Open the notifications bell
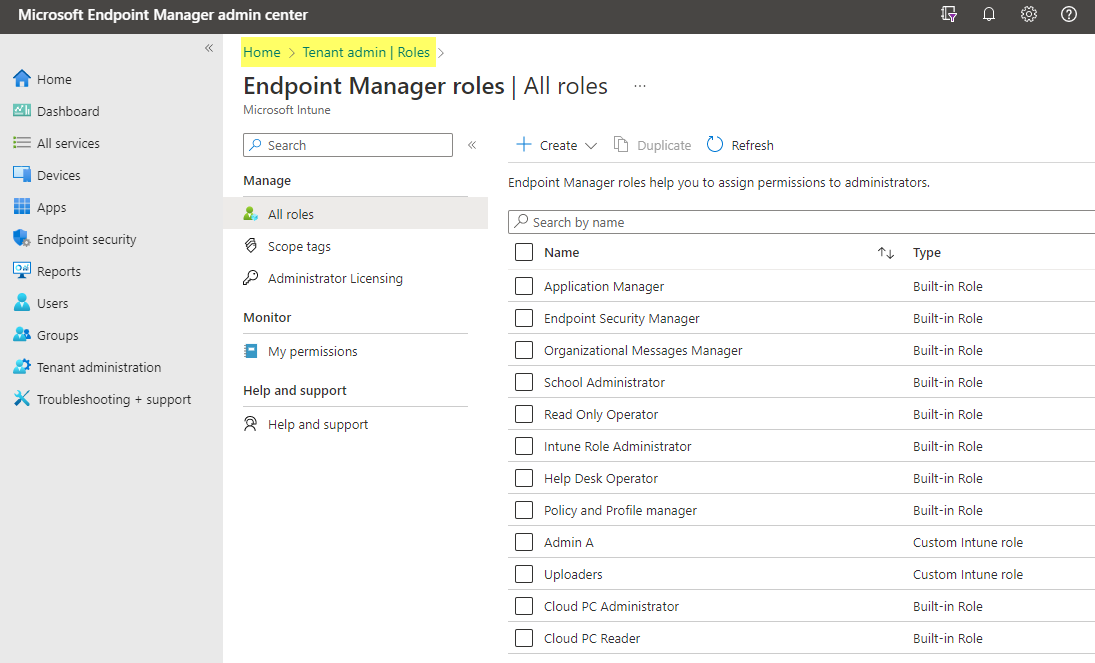Screen dimensions: 1095x663 [989, 15]
